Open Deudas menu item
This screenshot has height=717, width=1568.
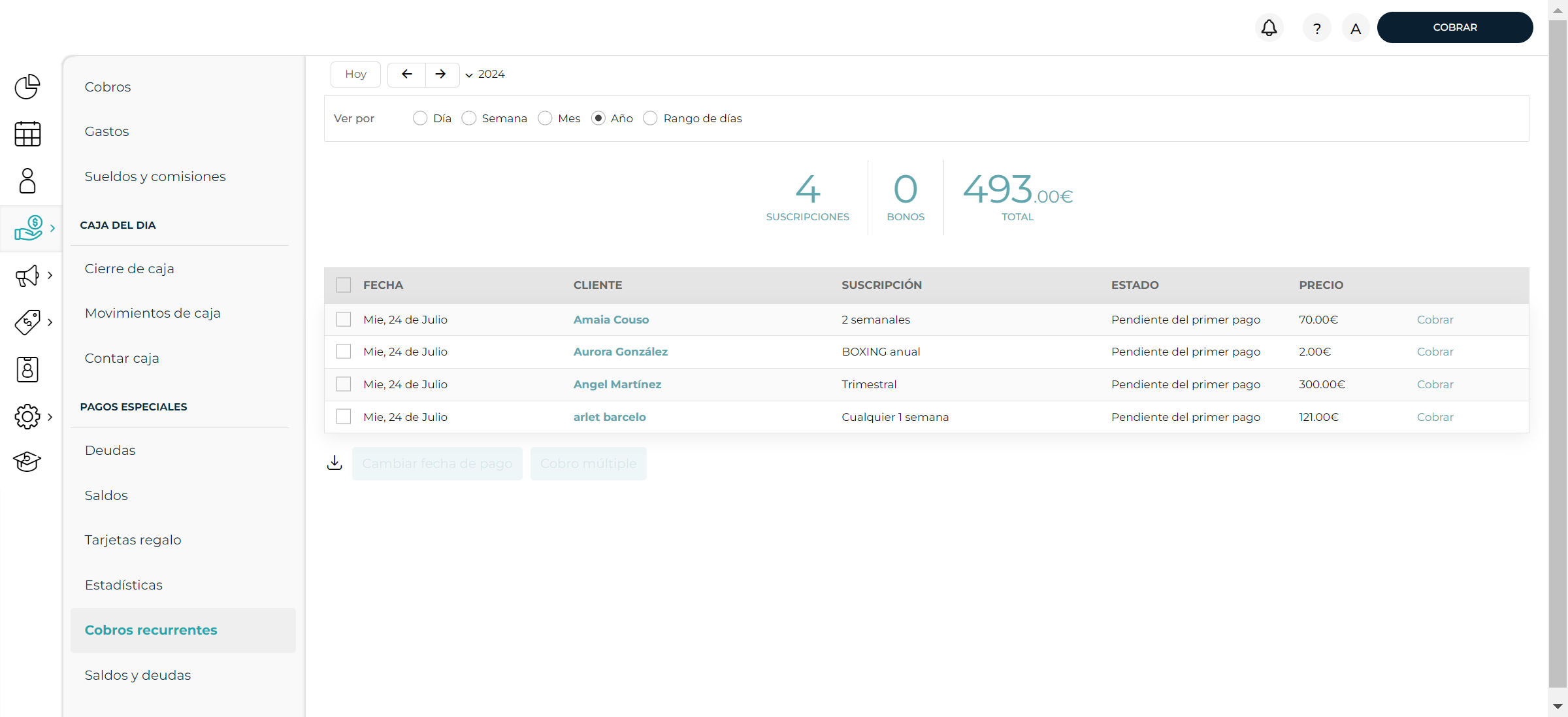pyautogui.click(x=110, y=450)
